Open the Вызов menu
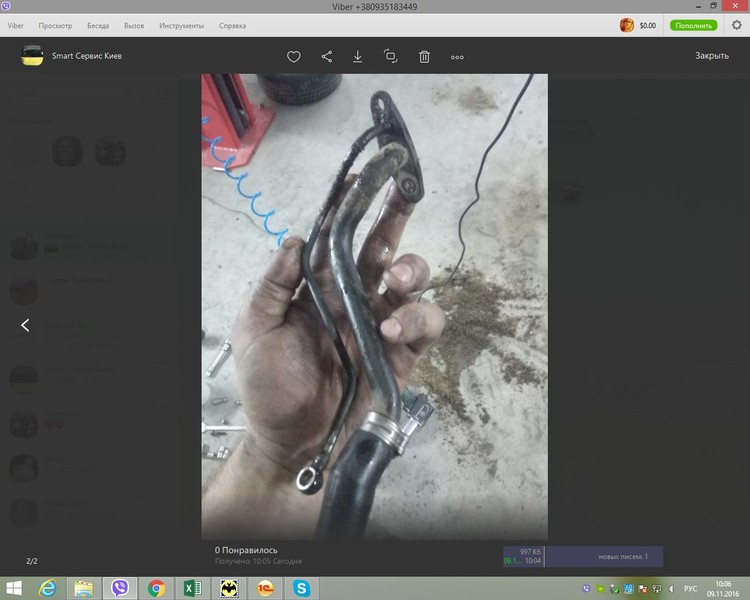Viewport: 750px width, 600px height. 134,25
